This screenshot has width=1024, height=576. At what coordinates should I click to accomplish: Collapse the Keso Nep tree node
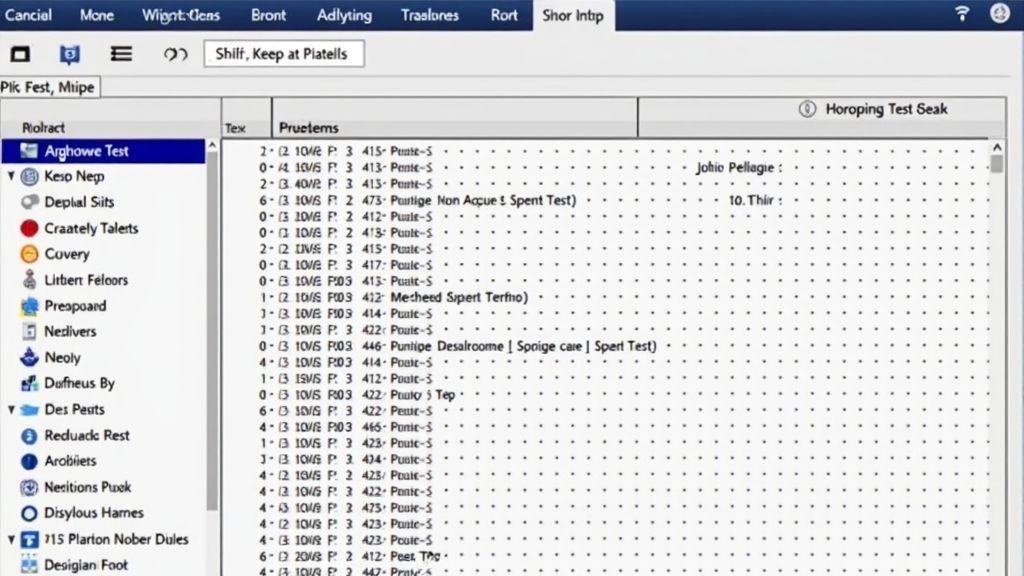pyautogui.click(x=11, y=176)
